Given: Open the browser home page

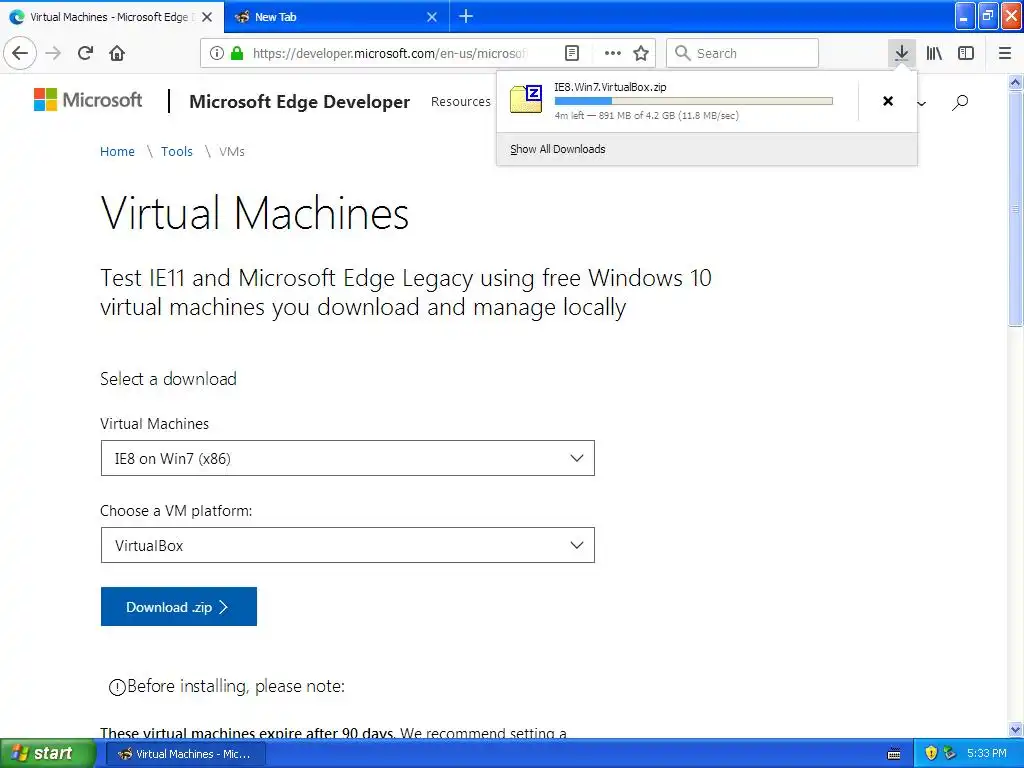Looking at the screenshot, I should pyautogui.click(x=117, y=53).
